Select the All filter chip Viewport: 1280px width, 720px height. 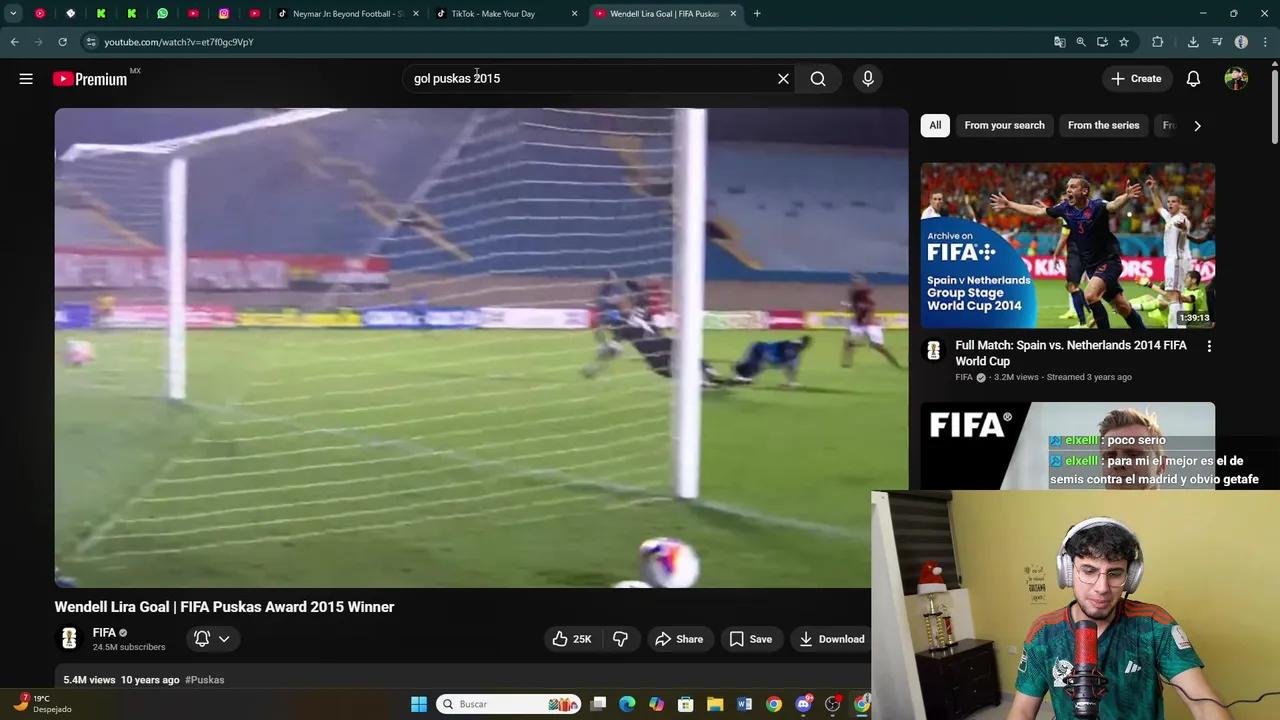935,125
